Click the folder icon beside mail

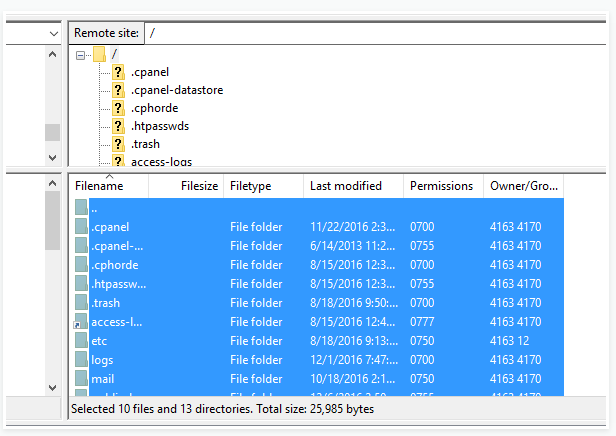pos(81,378)
